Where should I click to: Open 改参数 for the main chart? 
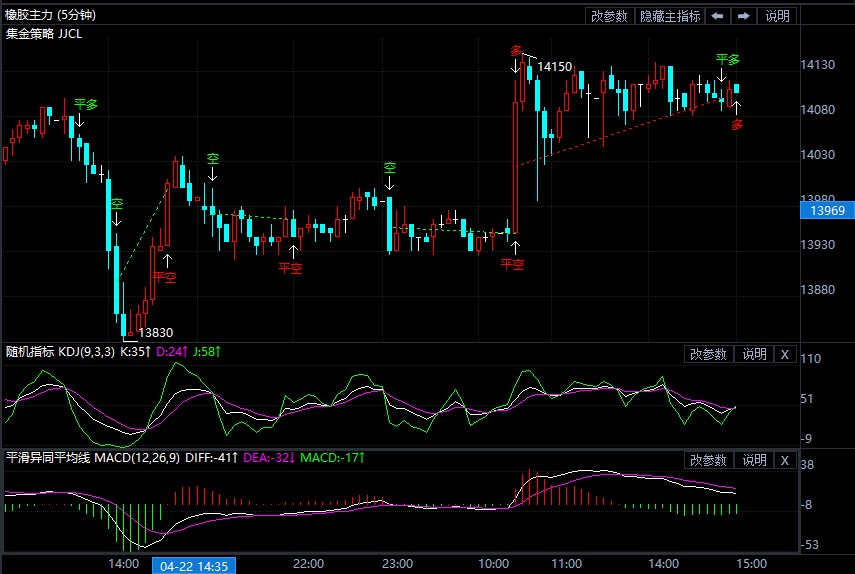tap(609, 16)
